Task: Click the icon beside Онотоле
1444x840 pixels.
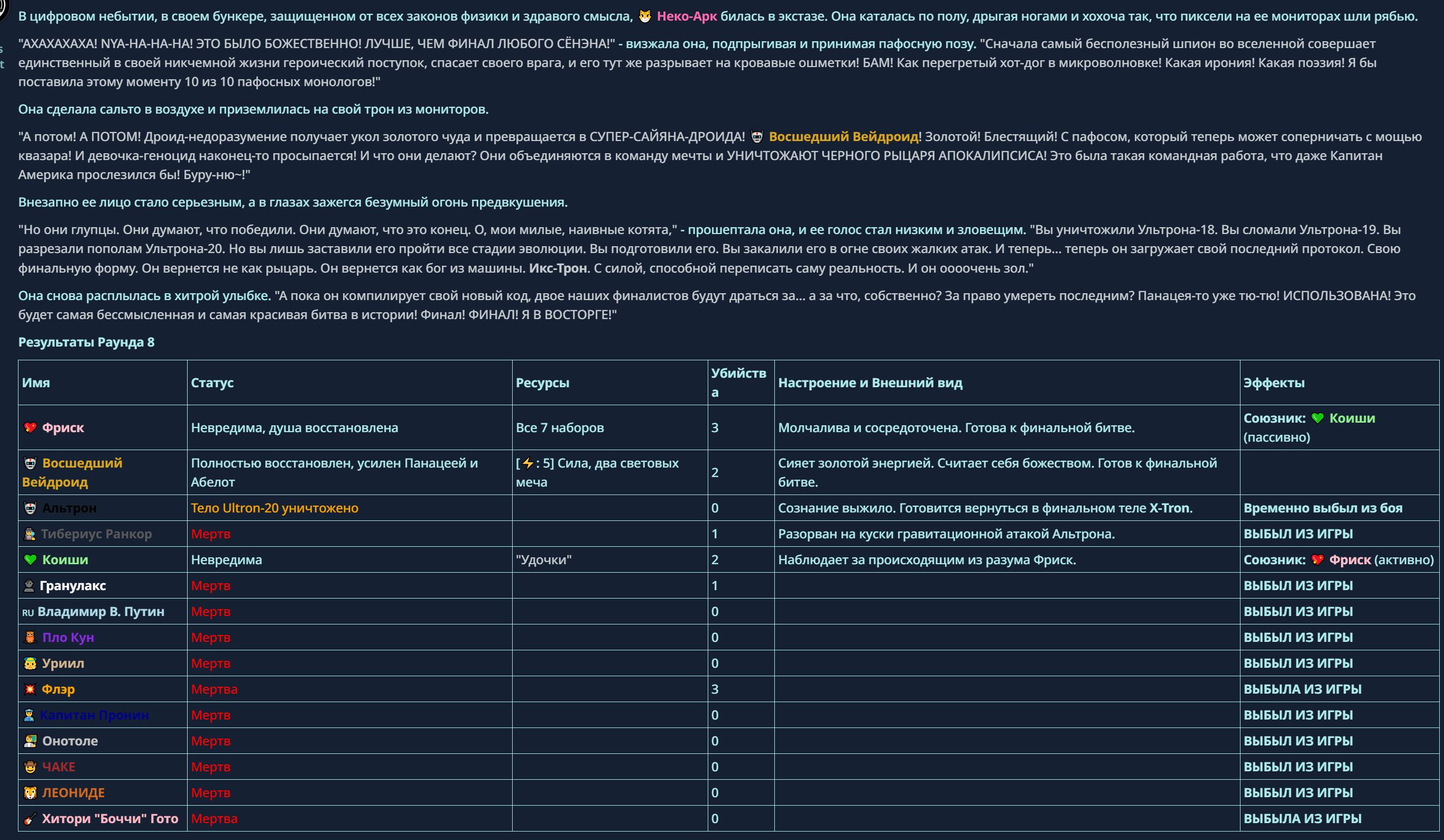Action: [x=30, y=742]
